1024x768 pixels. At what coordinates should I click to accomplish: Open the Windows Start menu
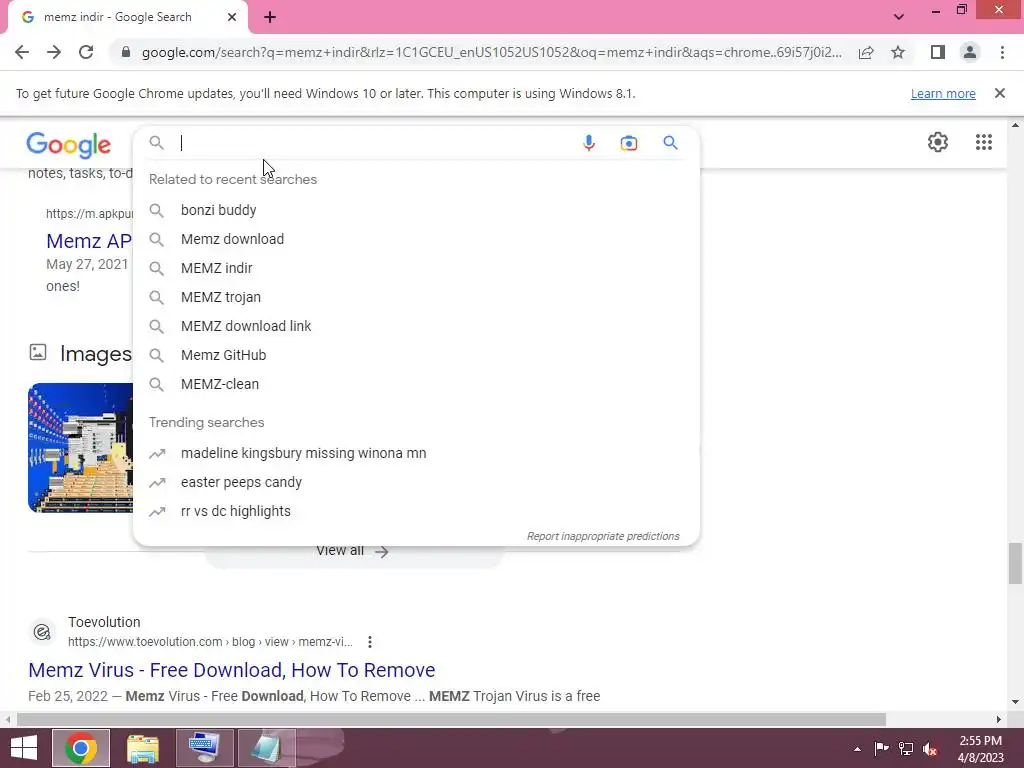click(24, 748)
